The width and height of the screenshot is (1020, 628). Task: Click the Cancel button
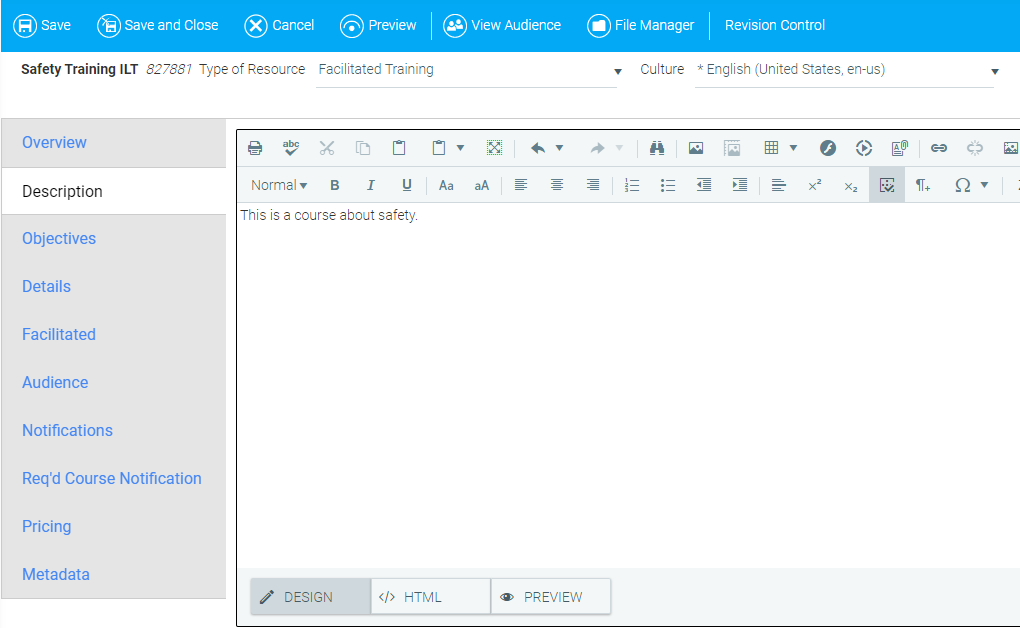pyautogui.click(x=279, y=25)
